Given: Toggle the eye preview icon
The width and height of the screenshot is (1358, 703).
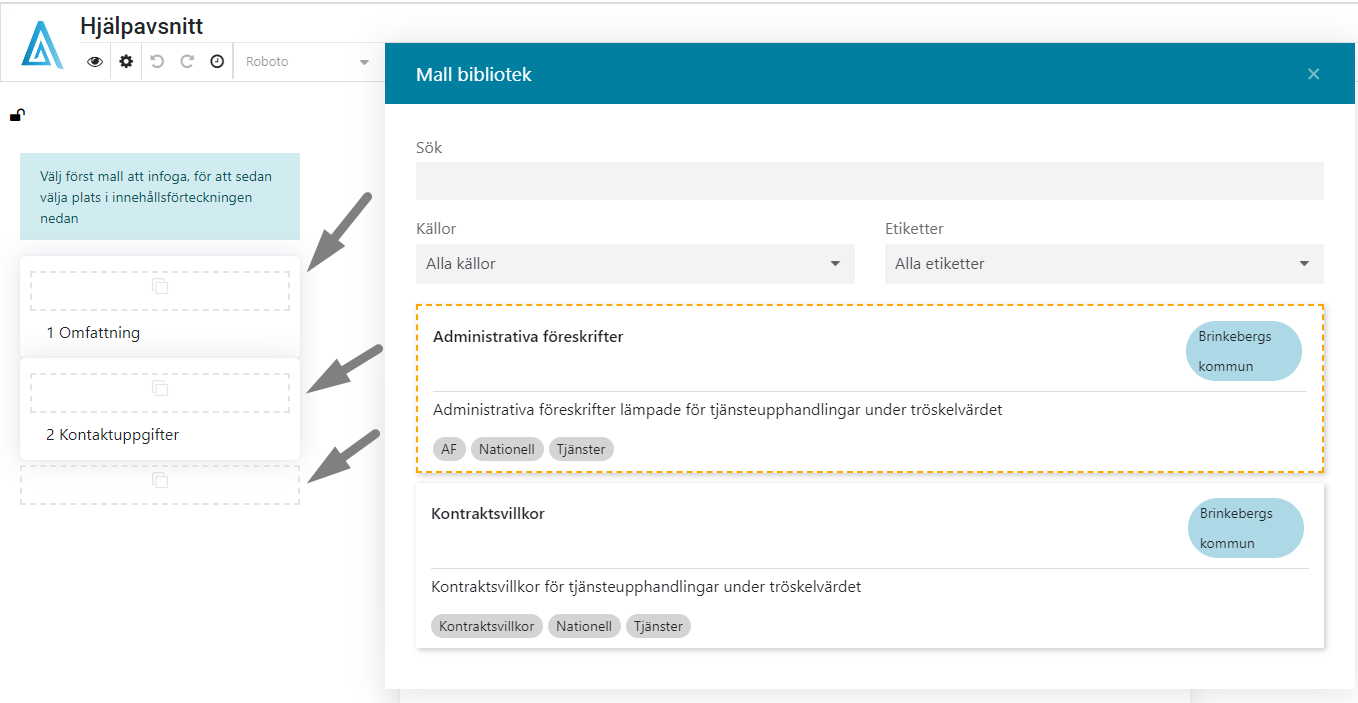Looking at the screenshot, I should [95, 62].
